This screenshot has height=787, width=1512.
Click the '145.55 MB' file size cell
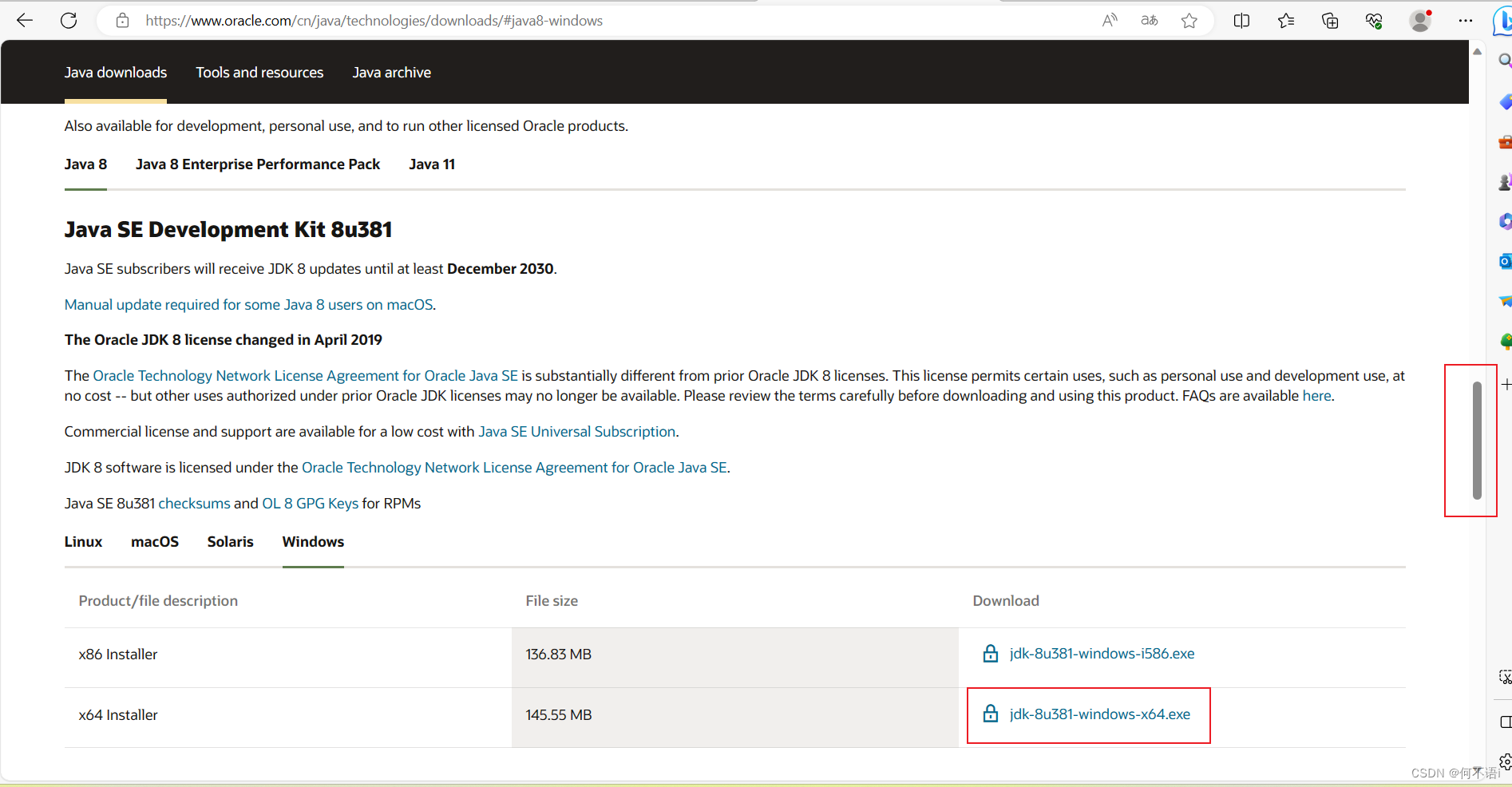click(735, 718)
